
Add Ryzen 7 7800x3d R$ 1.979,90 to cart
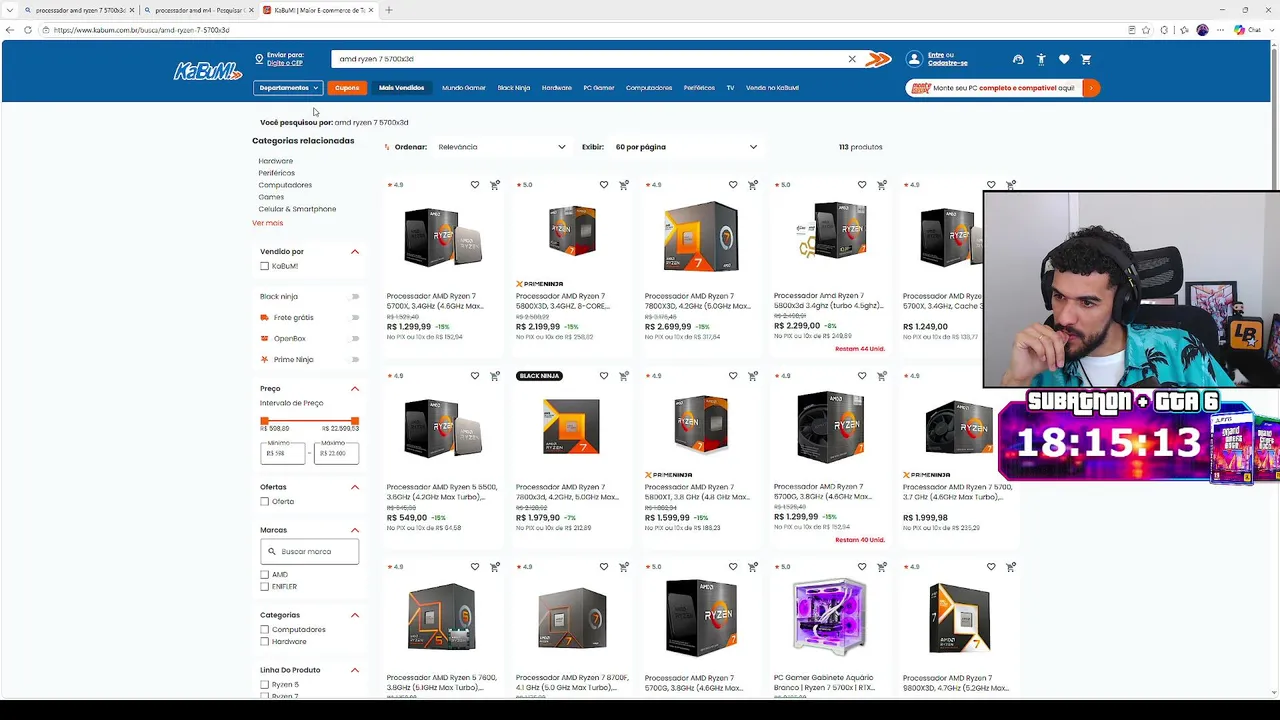pos(624,376)
